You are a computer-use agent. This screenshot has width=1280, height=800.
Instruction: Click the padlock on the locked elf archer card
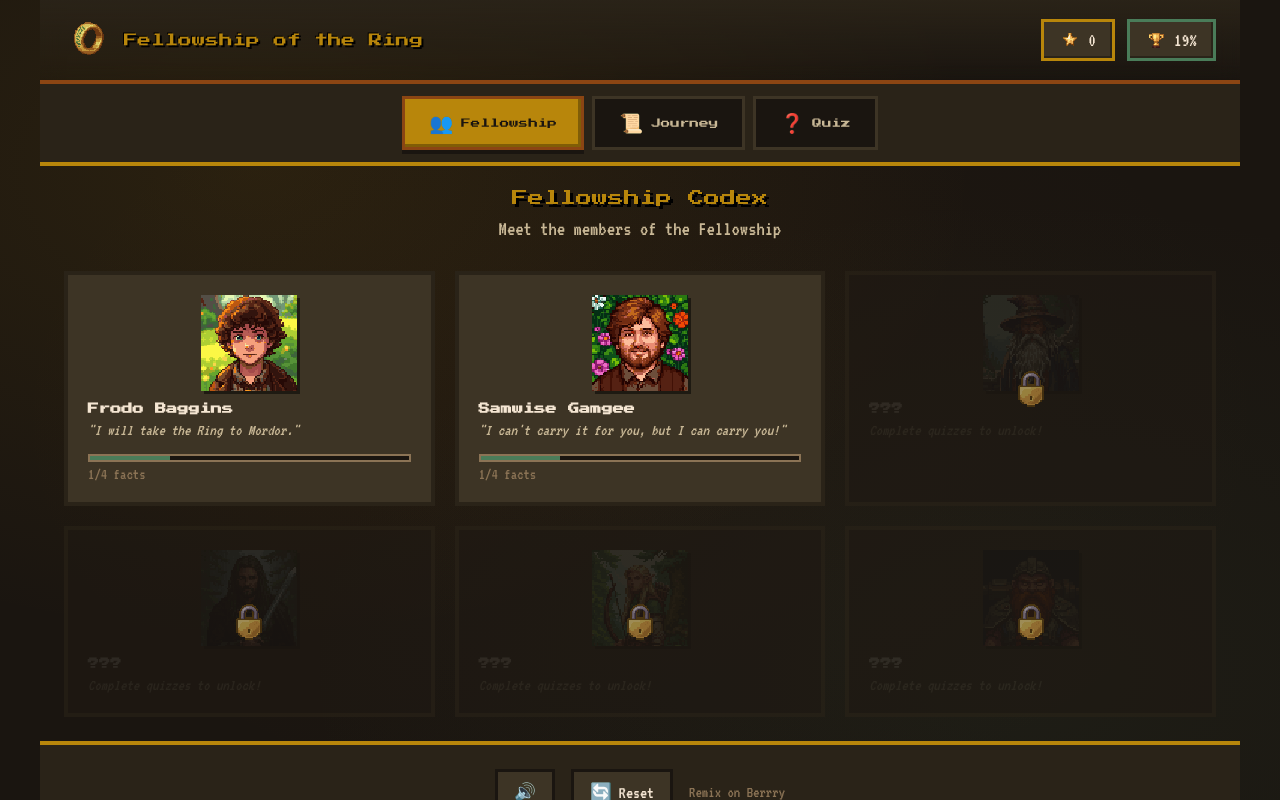[x=640, y=622]
